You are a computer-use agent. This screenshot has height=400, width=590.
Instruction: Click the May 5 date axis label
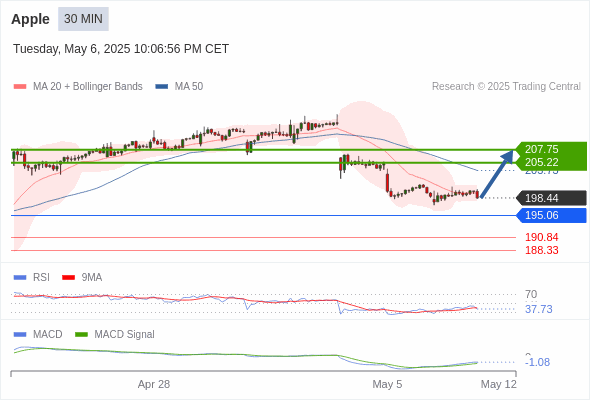pyautogui.click(x=387, y=384)
